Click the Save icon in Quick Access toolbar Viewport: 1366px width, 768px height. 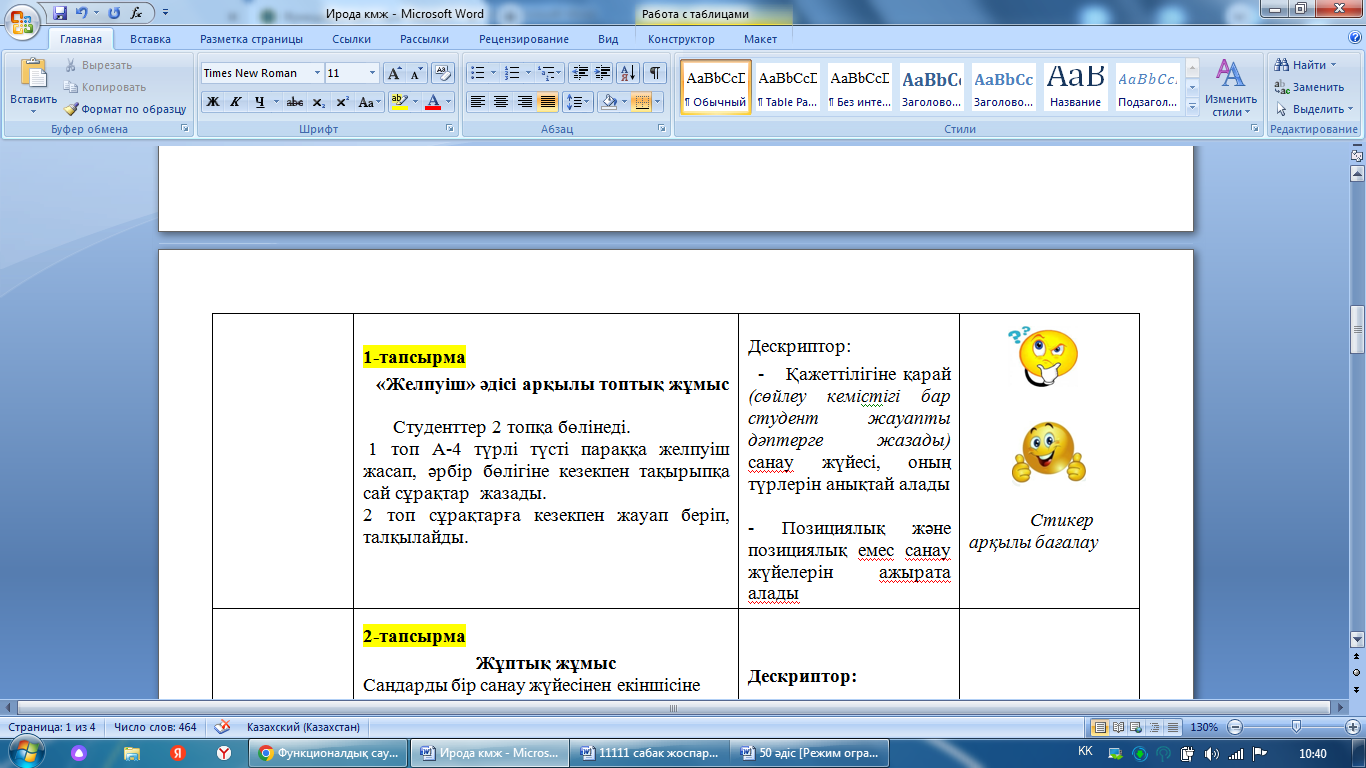pyautogui.click(x=60, y=14)
